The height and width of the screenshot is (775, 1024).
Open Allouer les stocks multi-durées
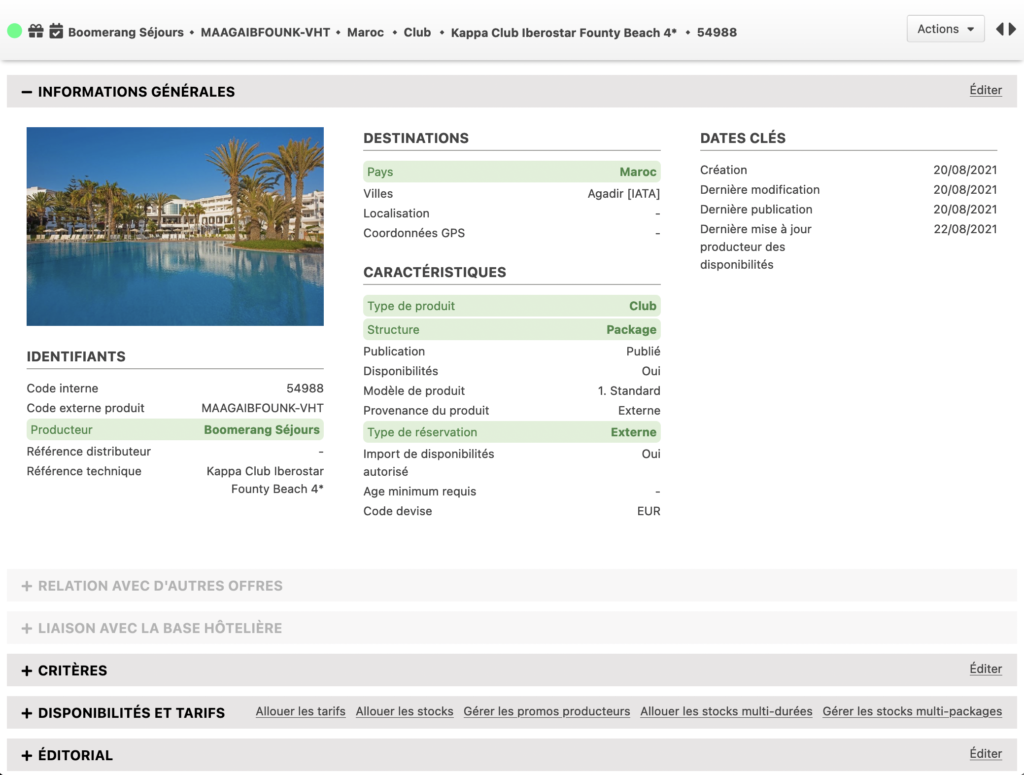click(726, 712)
